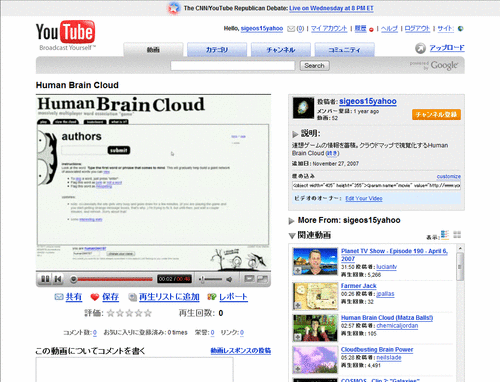Click the report flag icon
The image size is (500, 382).
coord(212,296)
